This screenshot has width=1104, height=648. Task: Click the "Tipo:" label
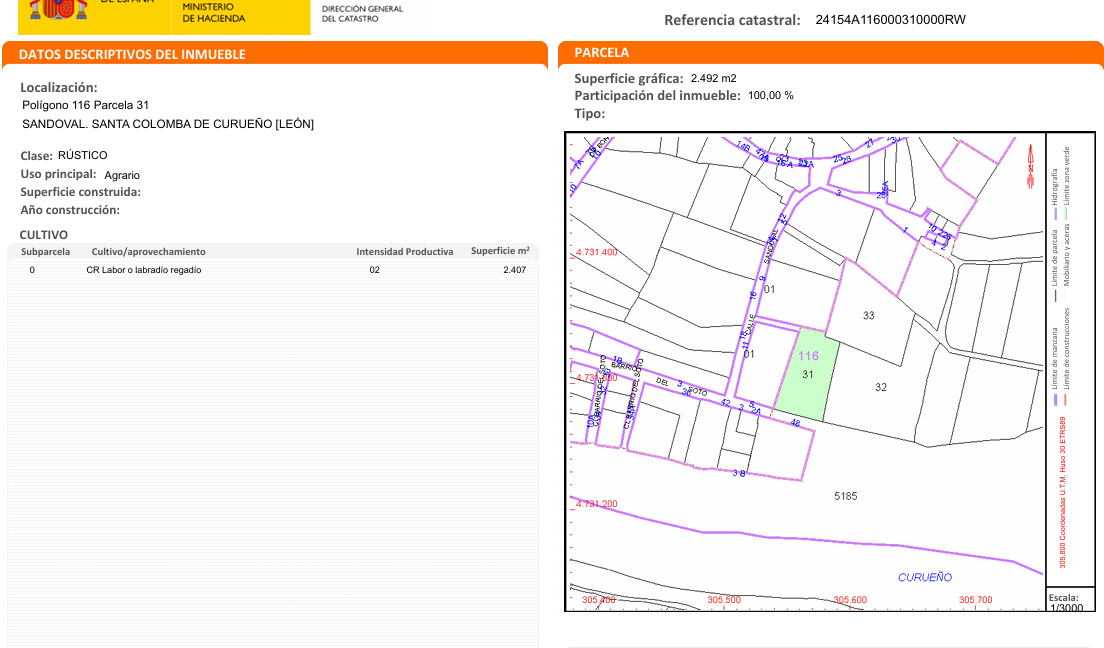click(590, 113)
